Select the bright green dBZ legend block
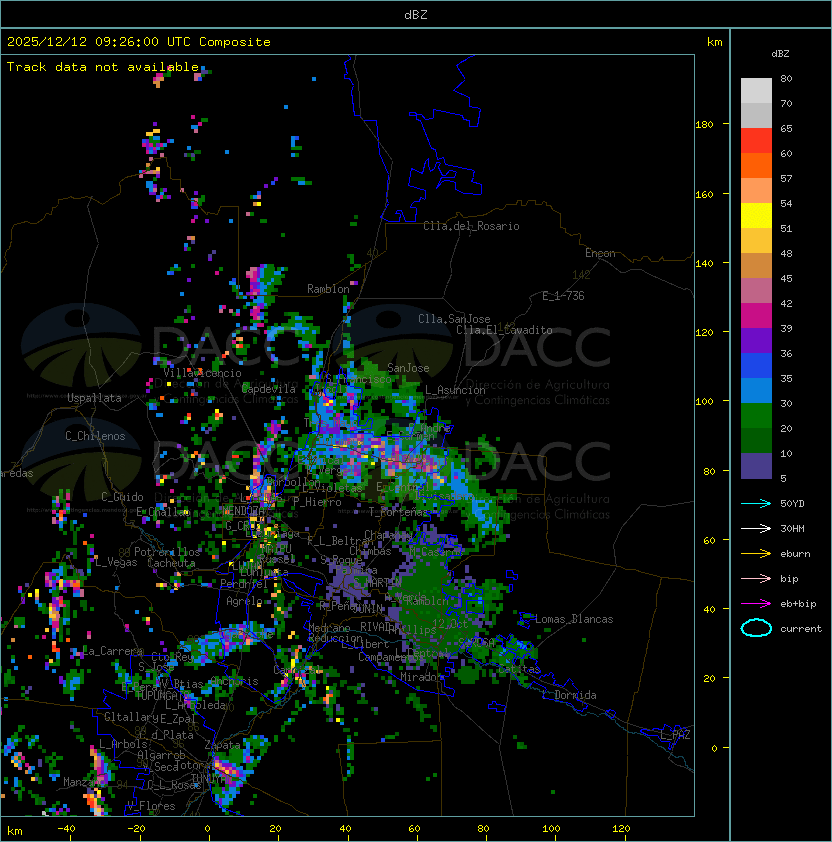The image size is (832, 842). (756, 416)
